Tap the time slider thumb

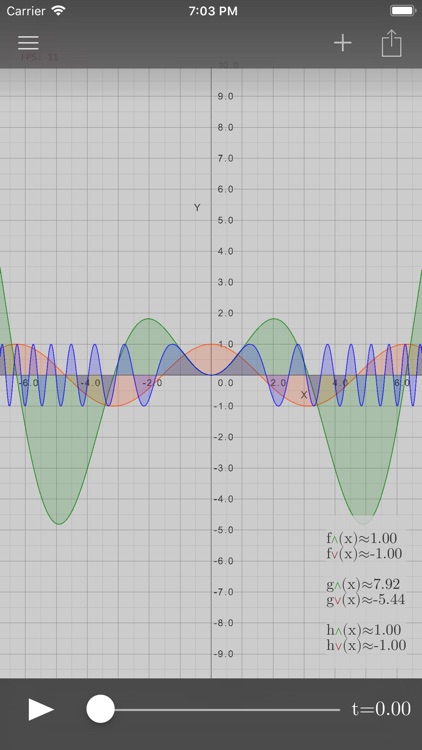tap(100, 709)
